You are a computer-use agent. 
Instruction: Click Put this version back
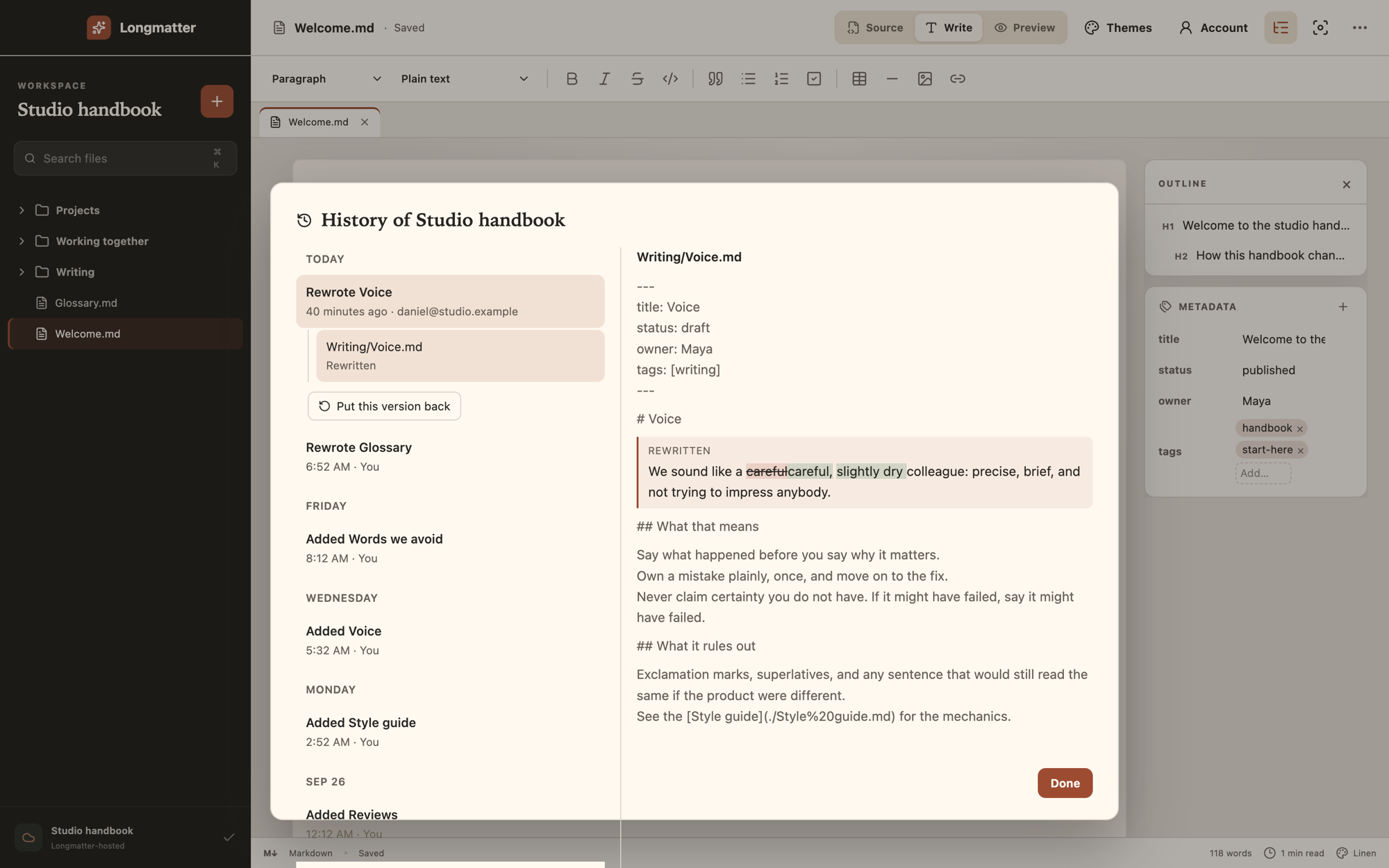[384, 406]
